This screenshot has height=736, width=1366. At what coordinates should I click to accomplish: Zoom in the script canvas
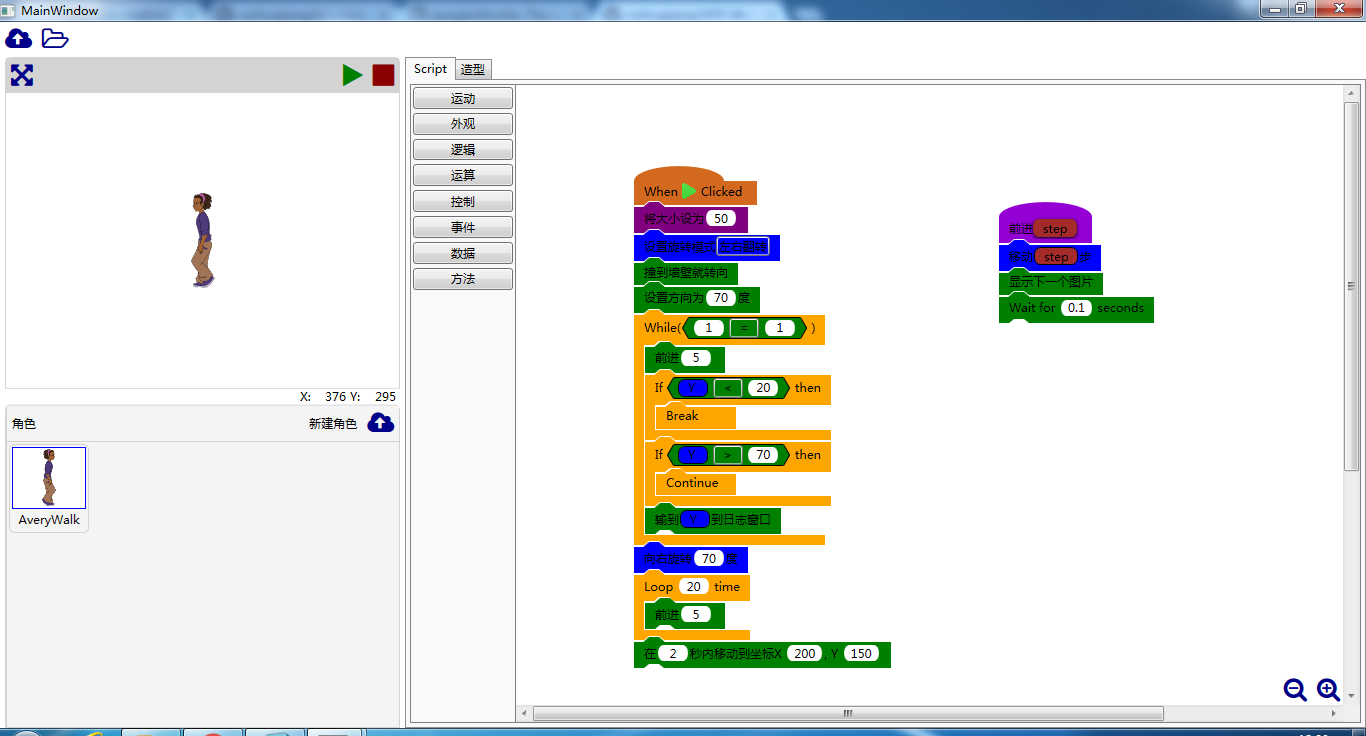tap(1328, 690)
